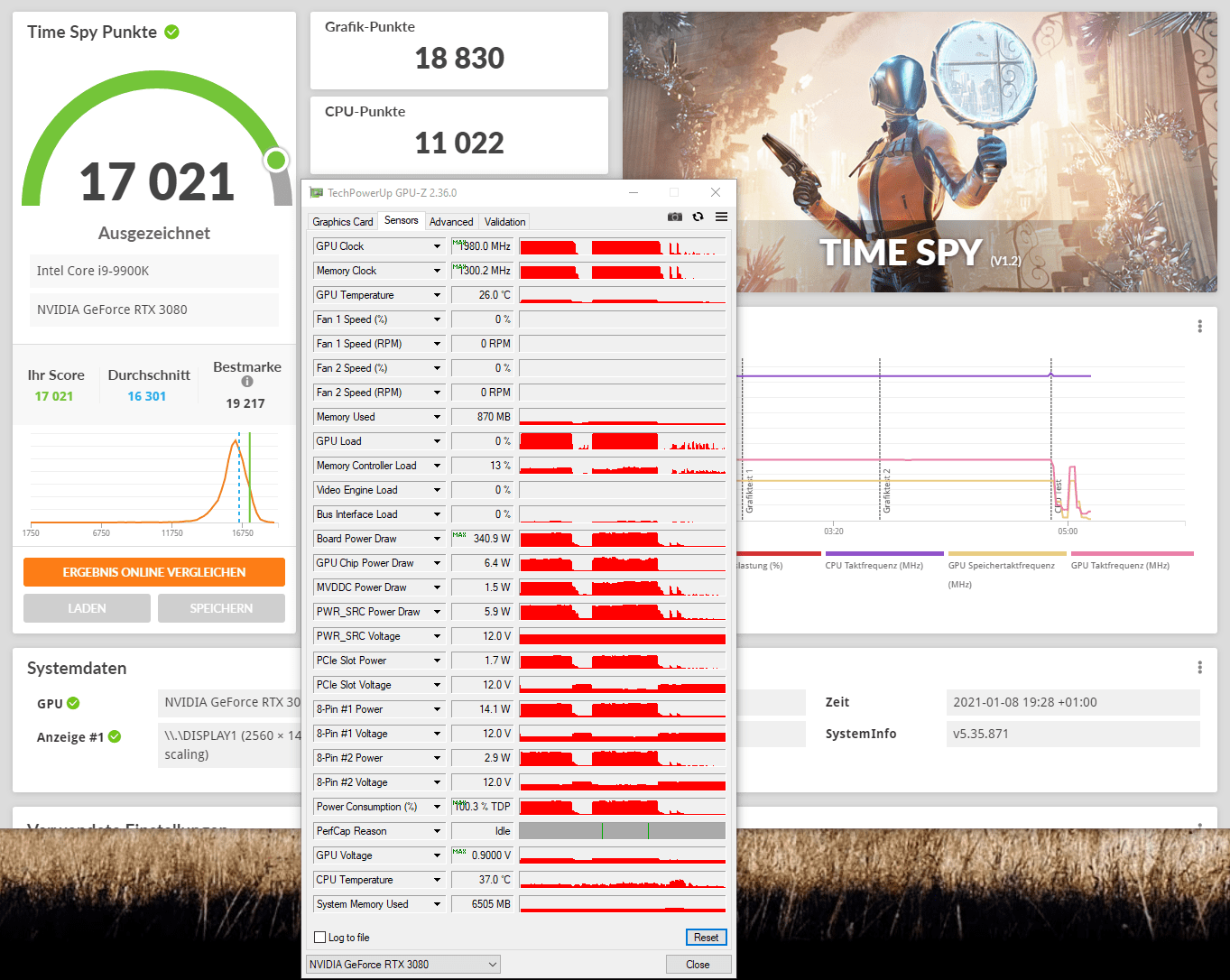The height and width of the screenshot is (980, 1230).
Task: Open the NVIDIA GeForce RTX 3080 device selector
Action: (x=403, y=965)
